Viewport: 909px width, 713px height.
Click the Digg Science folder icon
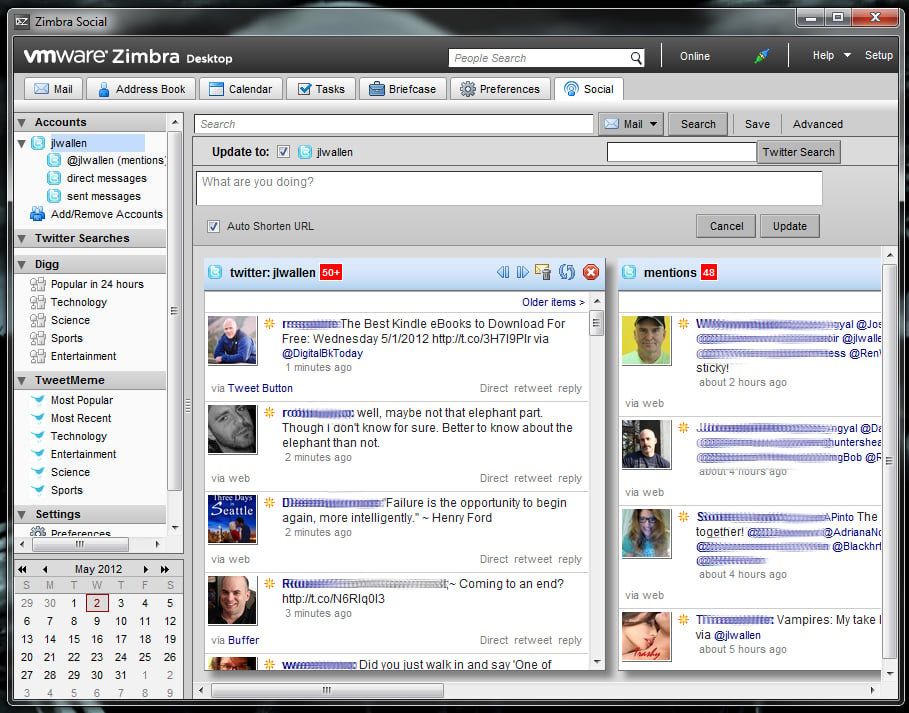(x=38, y=320)
